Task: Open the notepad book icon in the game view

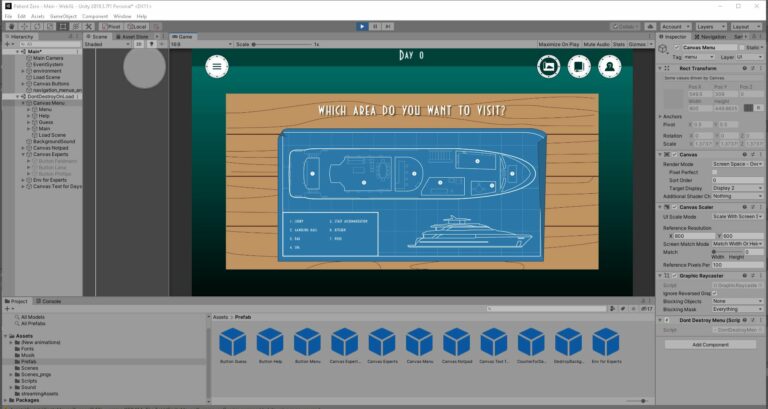Action: (578, 66)
